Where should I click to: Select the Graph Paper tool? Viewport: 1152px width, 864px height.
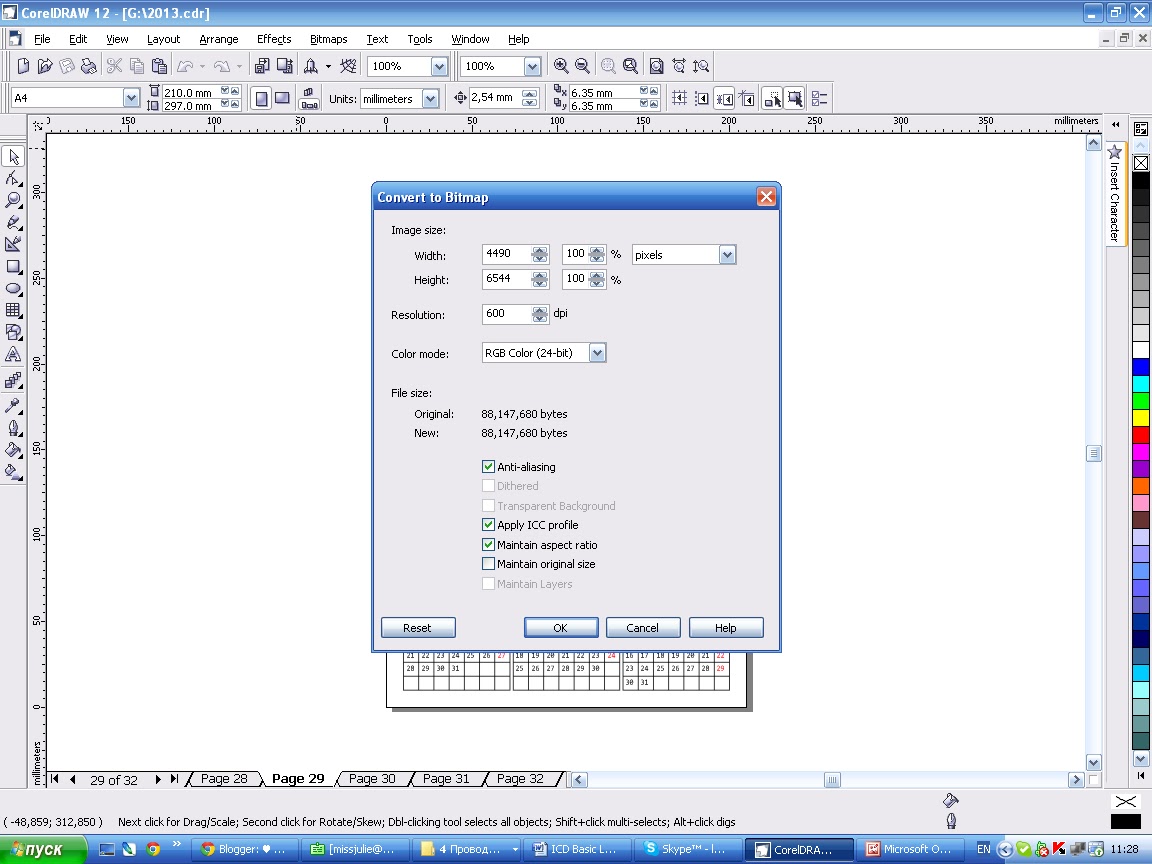(x=13, y=310)
